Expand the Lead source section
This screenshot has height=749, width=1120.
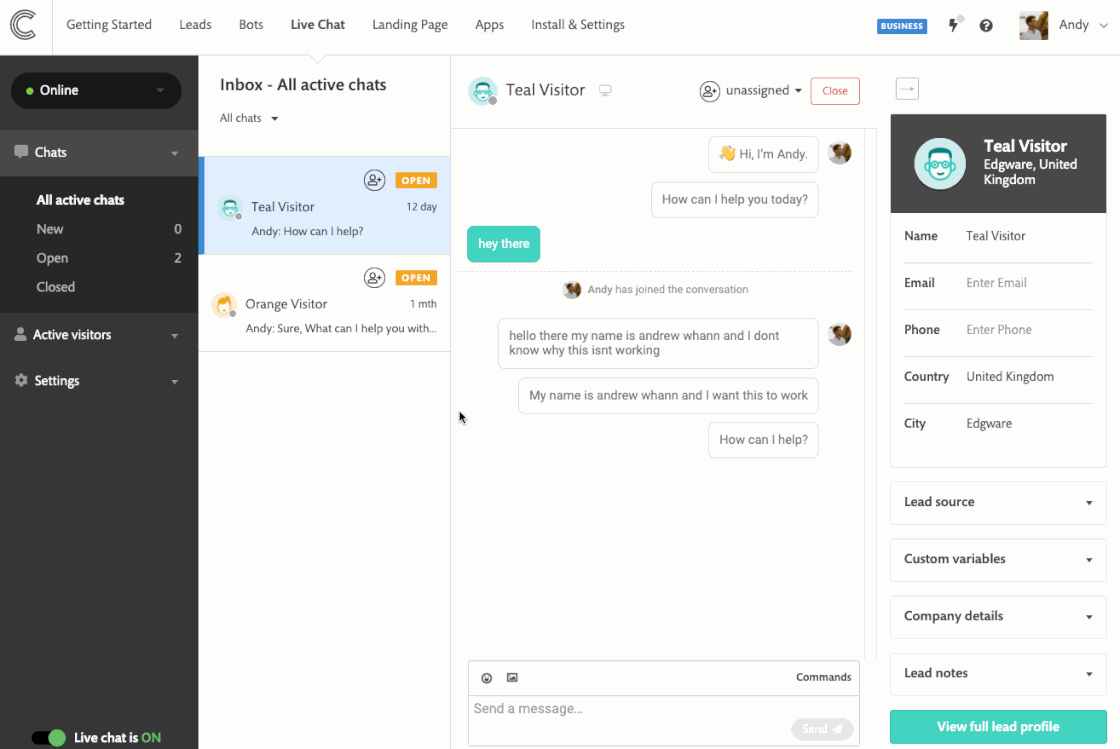997,502
